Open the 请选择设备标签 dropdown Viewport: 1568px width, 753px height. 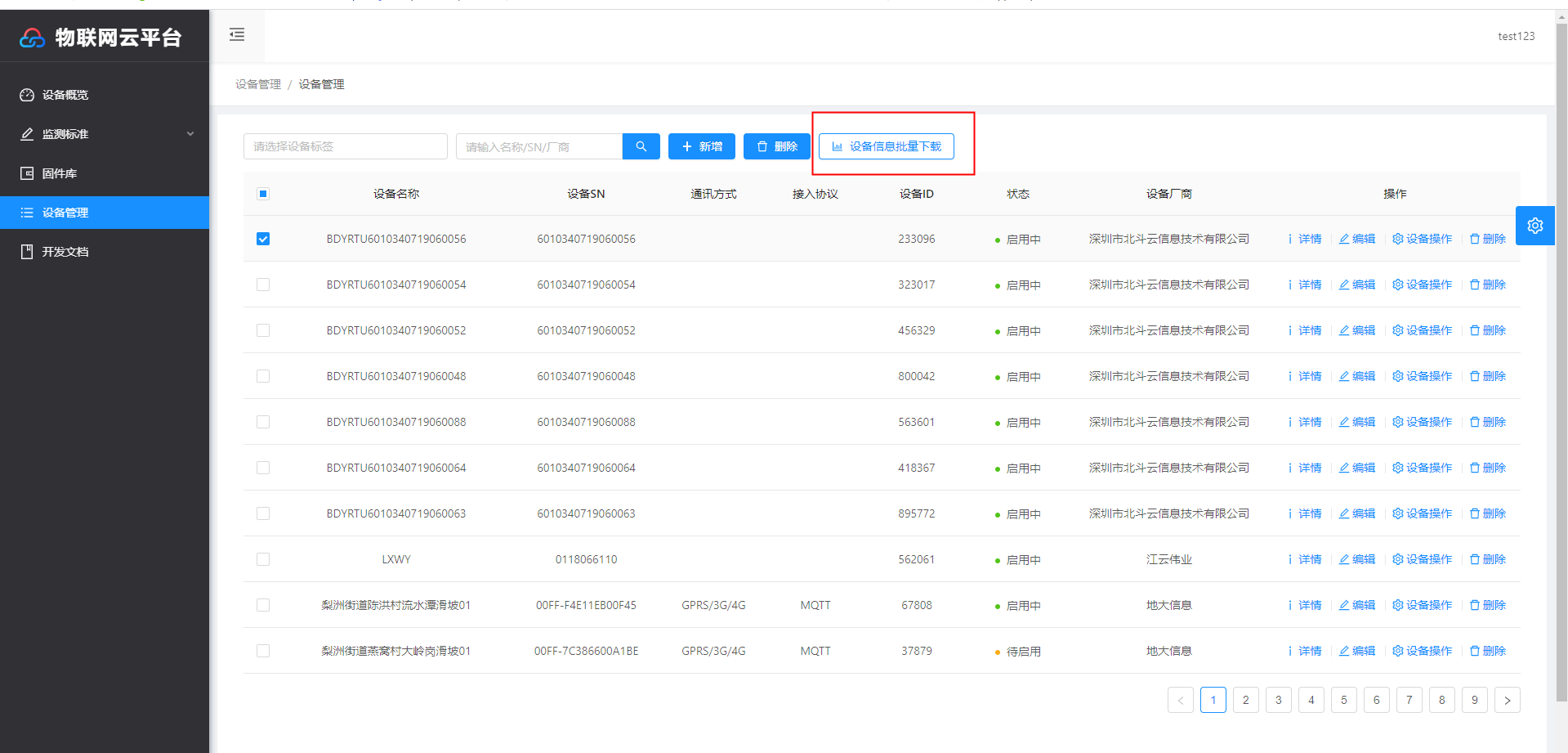(346, 146)
